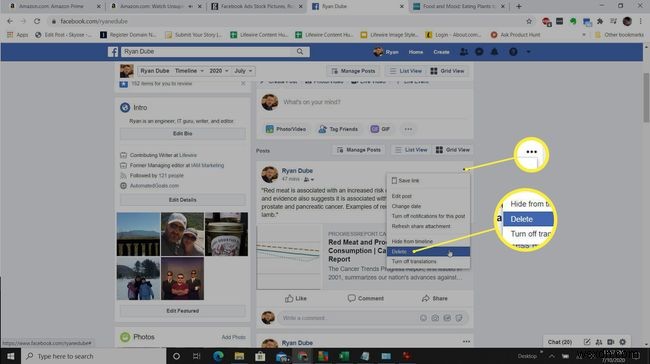Screen dimensions: 650x364
Task: Click the Comment speech bubble button
Action: 366,298
